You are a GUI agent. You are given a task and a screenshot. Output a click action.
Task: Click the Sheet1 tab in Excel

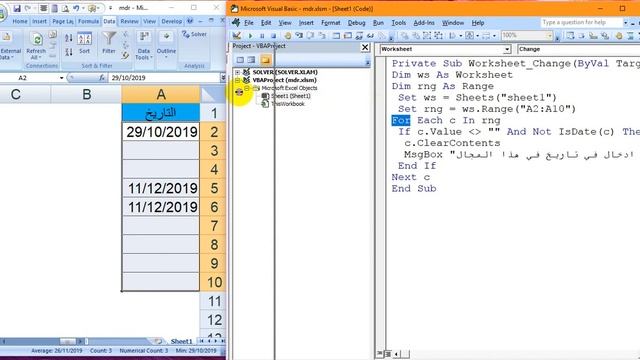click(181, 341)
